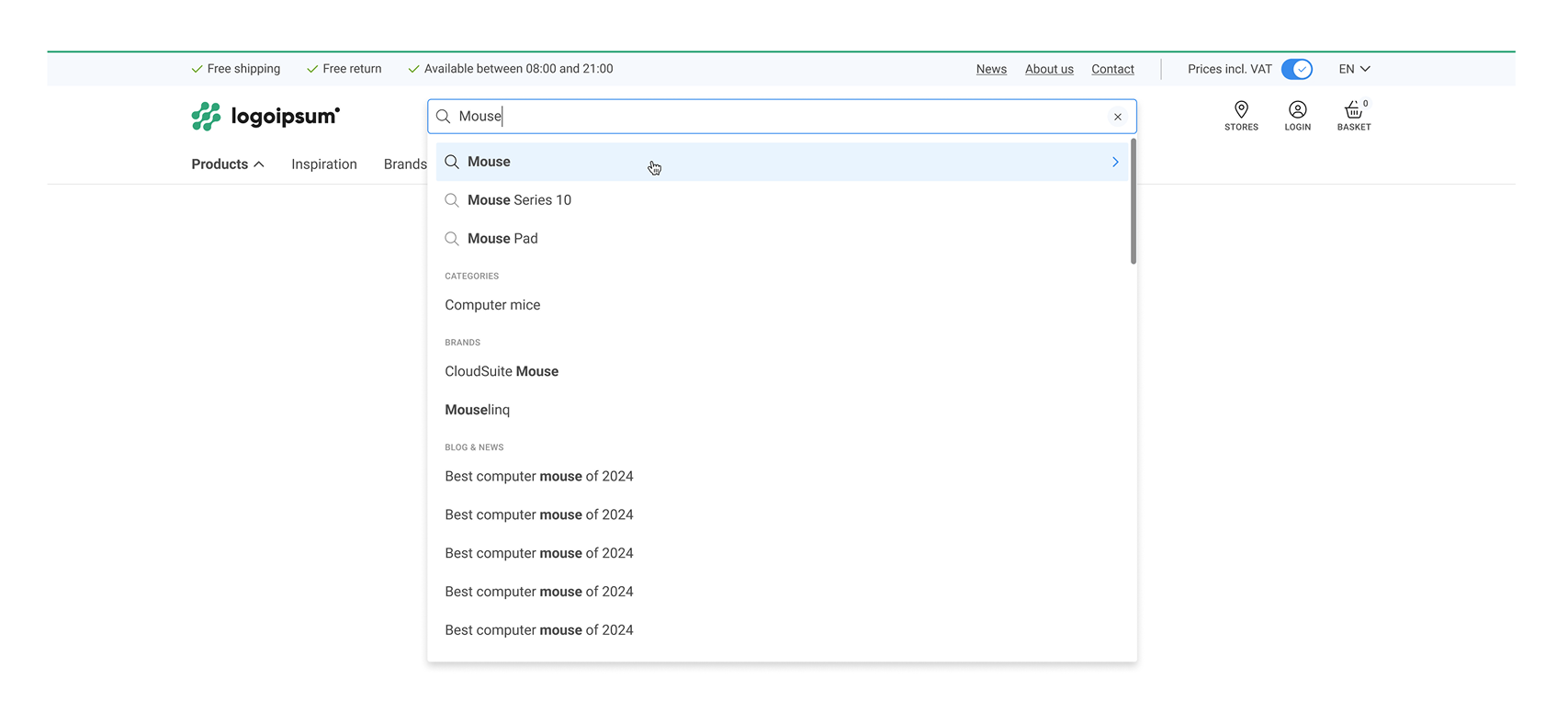Screen dimensions: 1568x712
Task: Click the arrow on the Mouse suggestion
Action: point(1115,162)
